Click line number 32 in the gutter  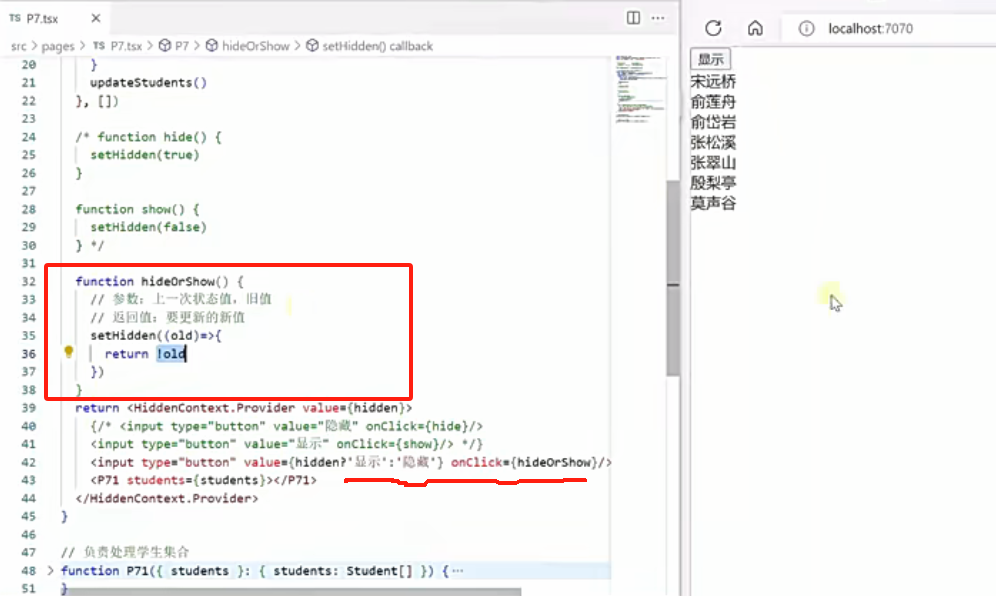click(x=29, y=281)
